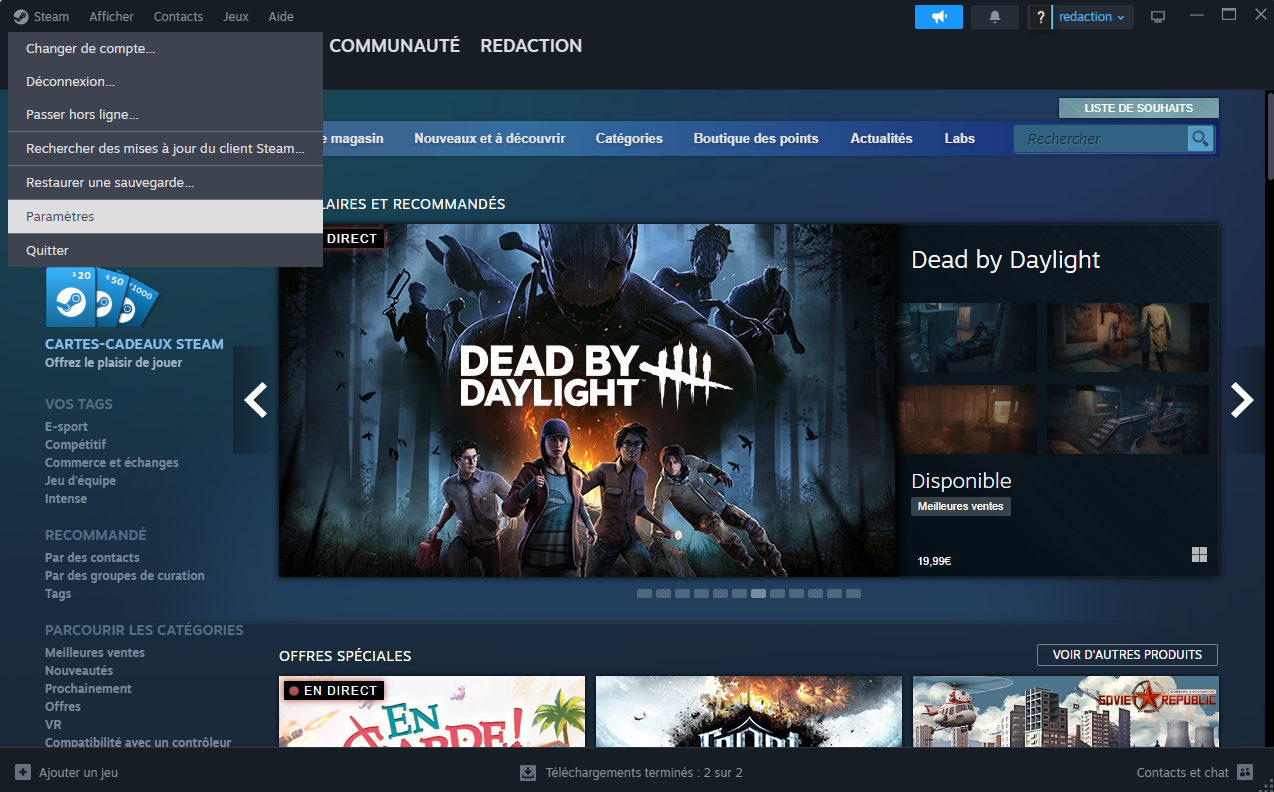
Task: Open the Jeux menu
Action: (x=236, y=17)
